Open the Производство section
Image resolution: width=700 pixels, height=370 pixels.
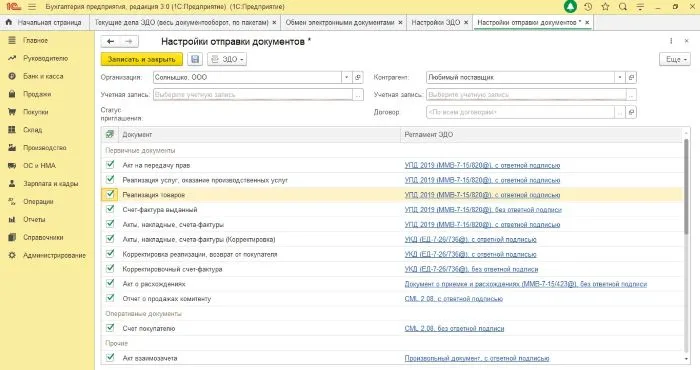click(44, 148)
